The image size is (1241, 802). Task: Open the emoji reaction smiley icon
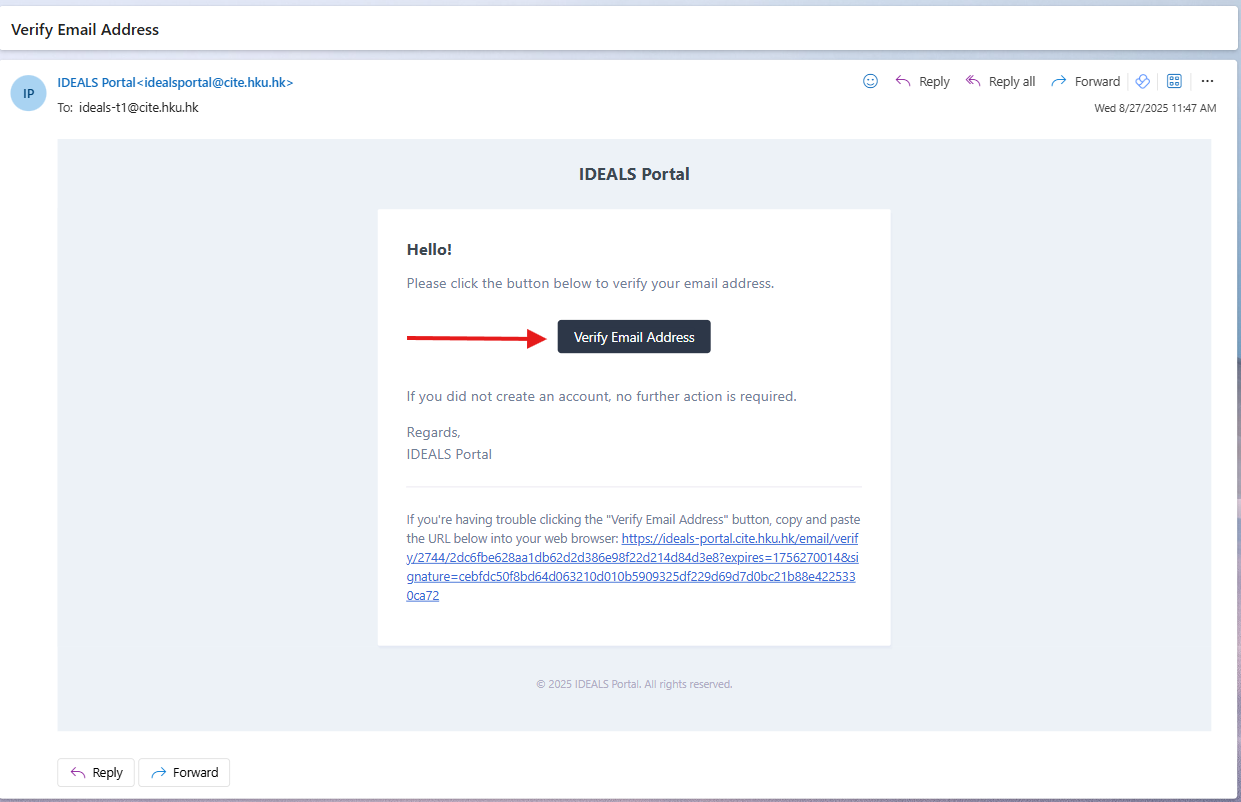(x=870, y=81)
